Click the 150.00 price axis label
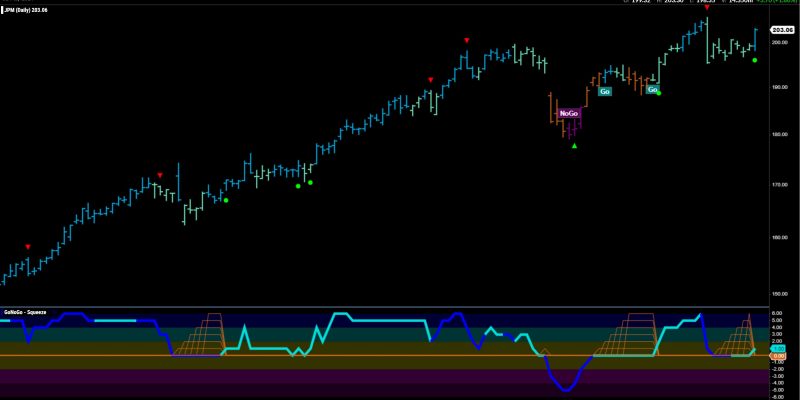The height and width of the screenshot is (400, 800). tap(779, 294)
